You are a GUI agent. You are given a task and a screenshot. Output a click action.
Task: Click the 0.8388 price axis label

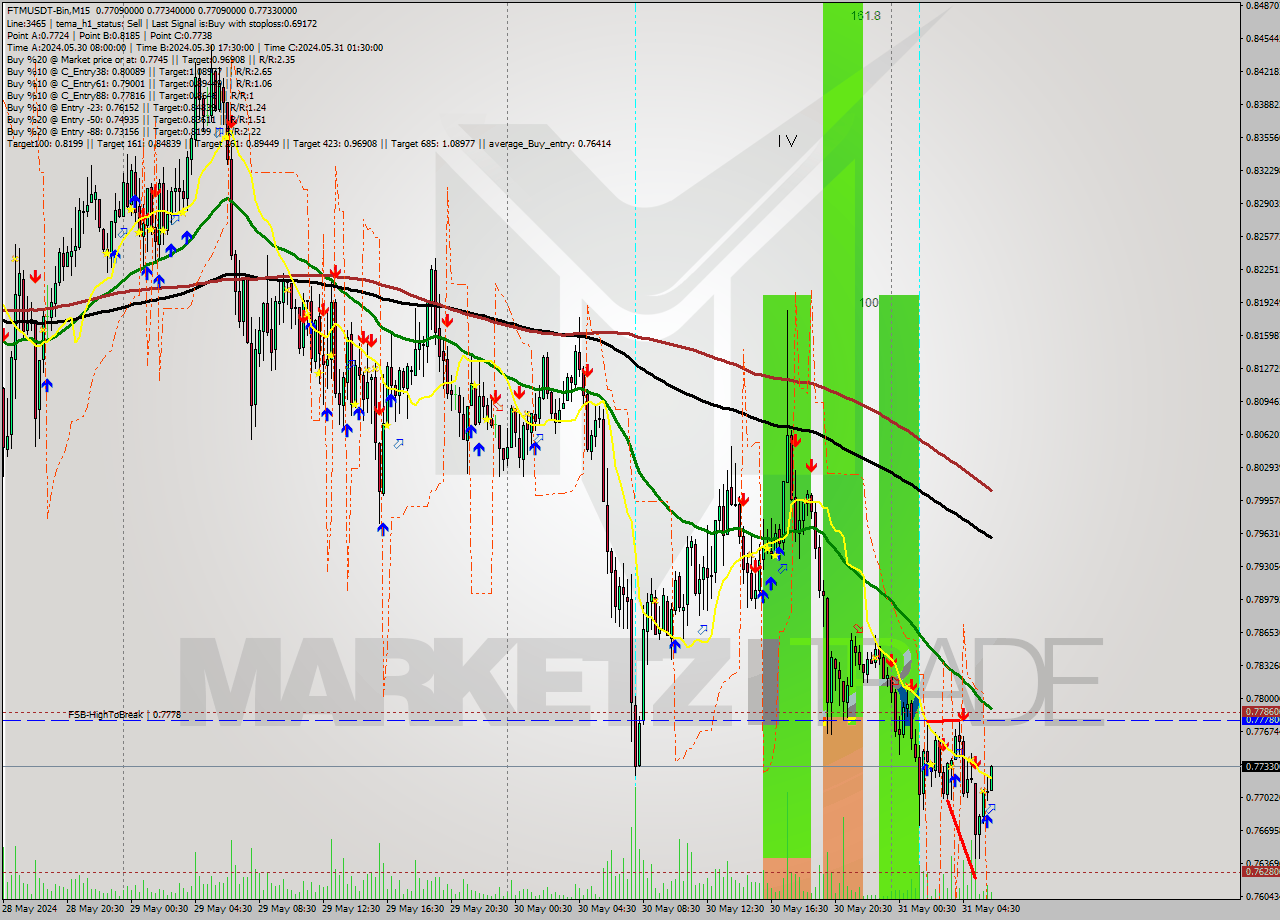pyautogui.click(x=1262, y=104)
